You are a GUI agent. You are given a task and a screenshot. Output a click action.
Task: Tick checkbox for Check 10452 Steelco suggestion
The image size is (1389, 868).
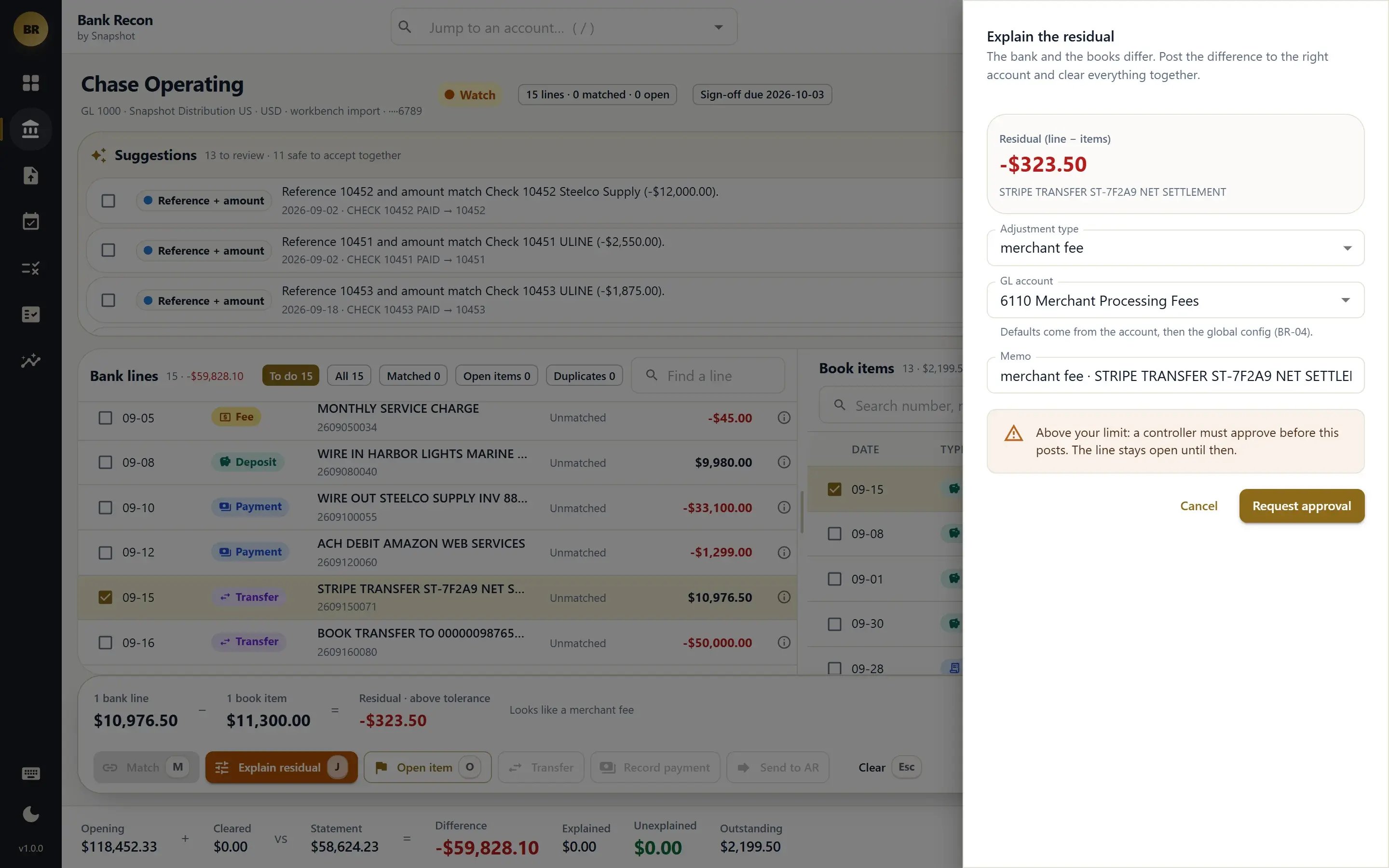tap(108, 201)
